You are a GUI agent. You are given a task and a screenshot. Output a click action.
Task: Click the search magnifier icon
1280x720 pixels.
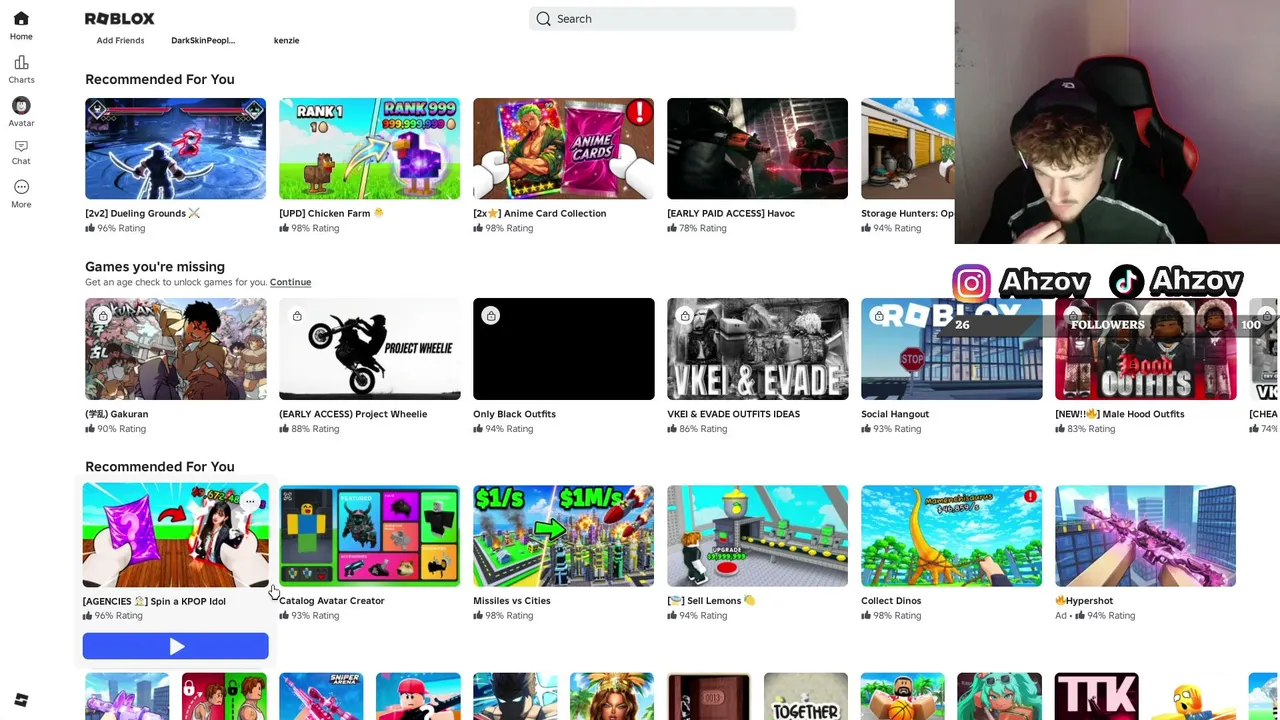(x=543, y=19)
